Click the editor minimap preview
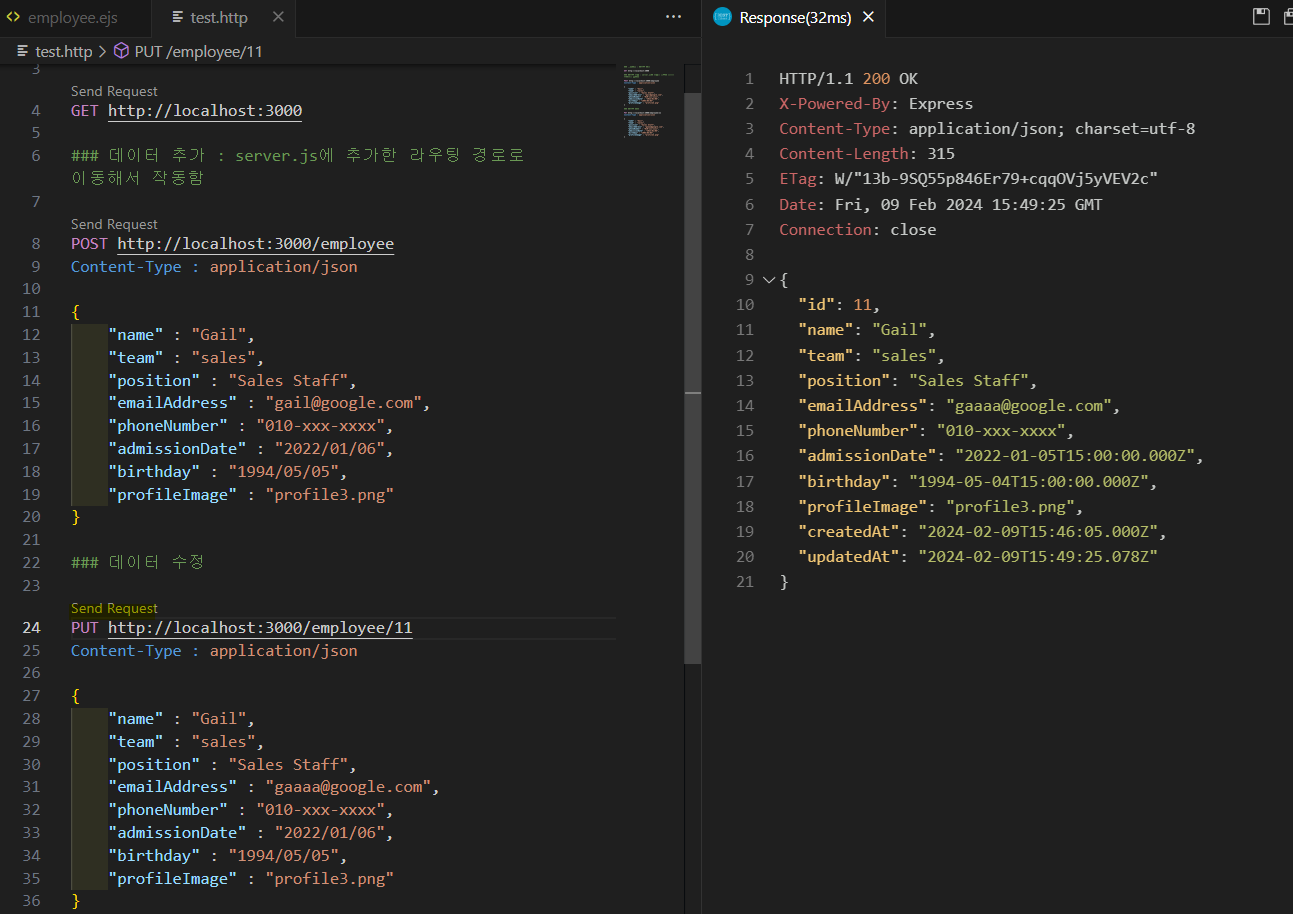 tap(648, 100)
